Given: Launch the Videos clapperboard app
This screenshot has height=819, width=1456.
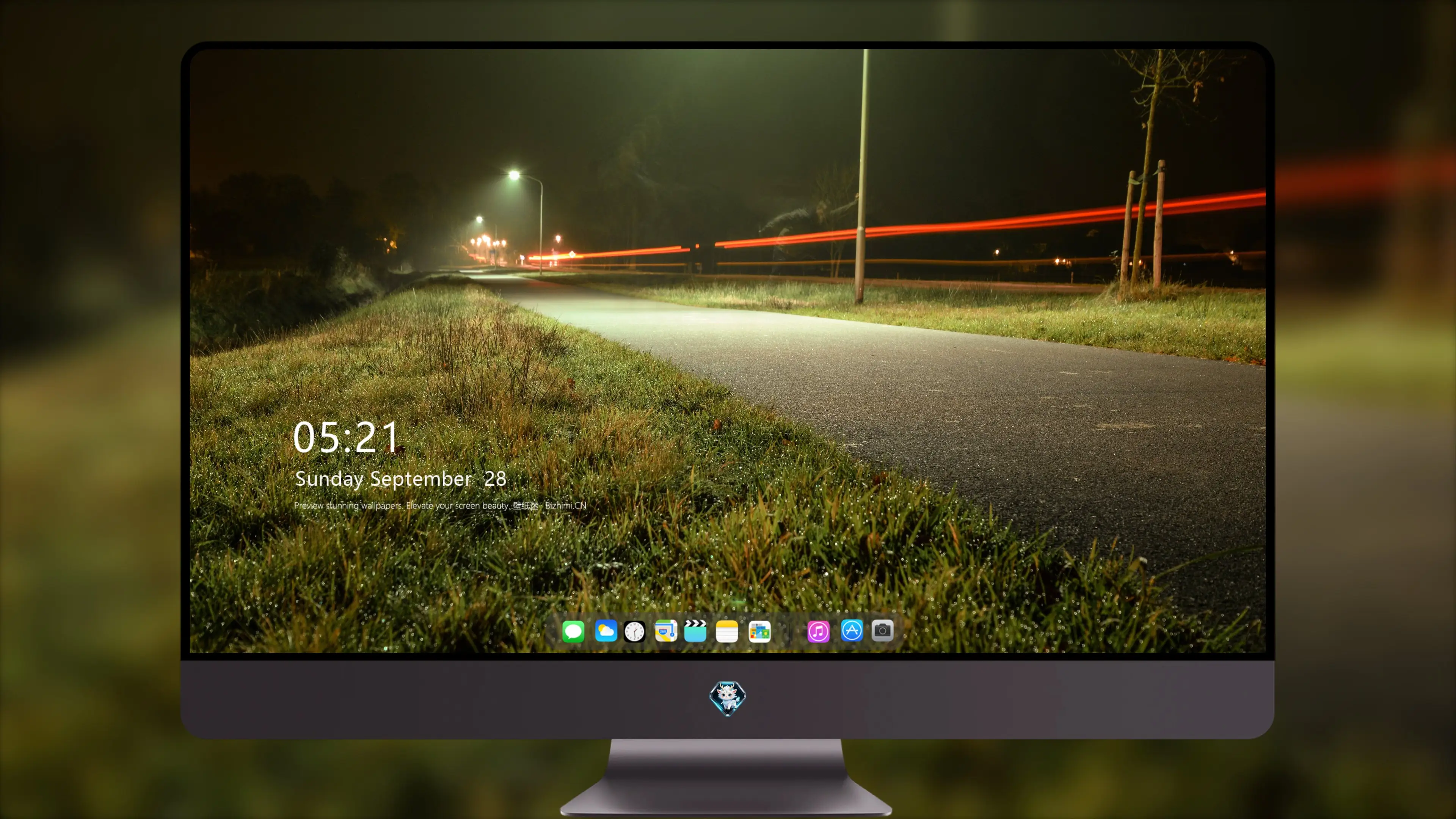Looking at the screenshot, I should pyautogui.click(x=695, y=631).
